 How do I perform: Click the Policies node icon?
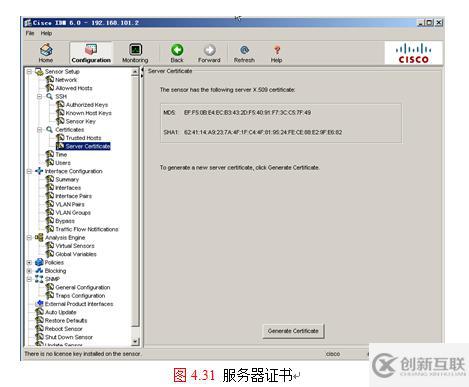pyautogui.click(x=39, y=262)
